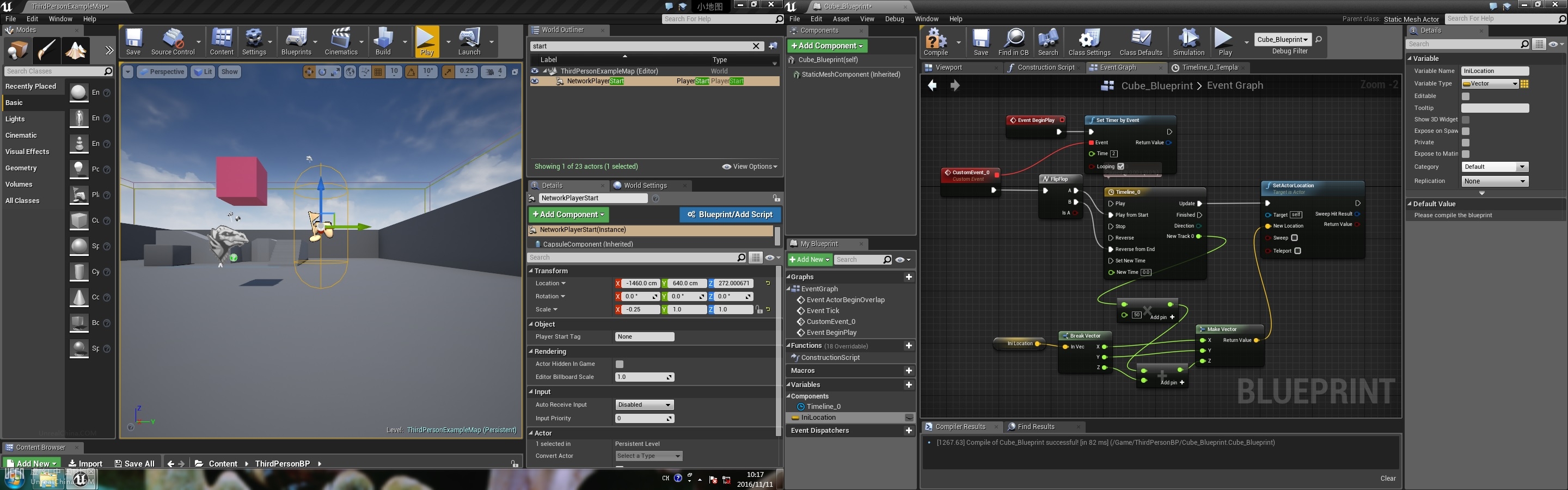Toggle Expose to Matinee checkbox

pos(1466,154)
